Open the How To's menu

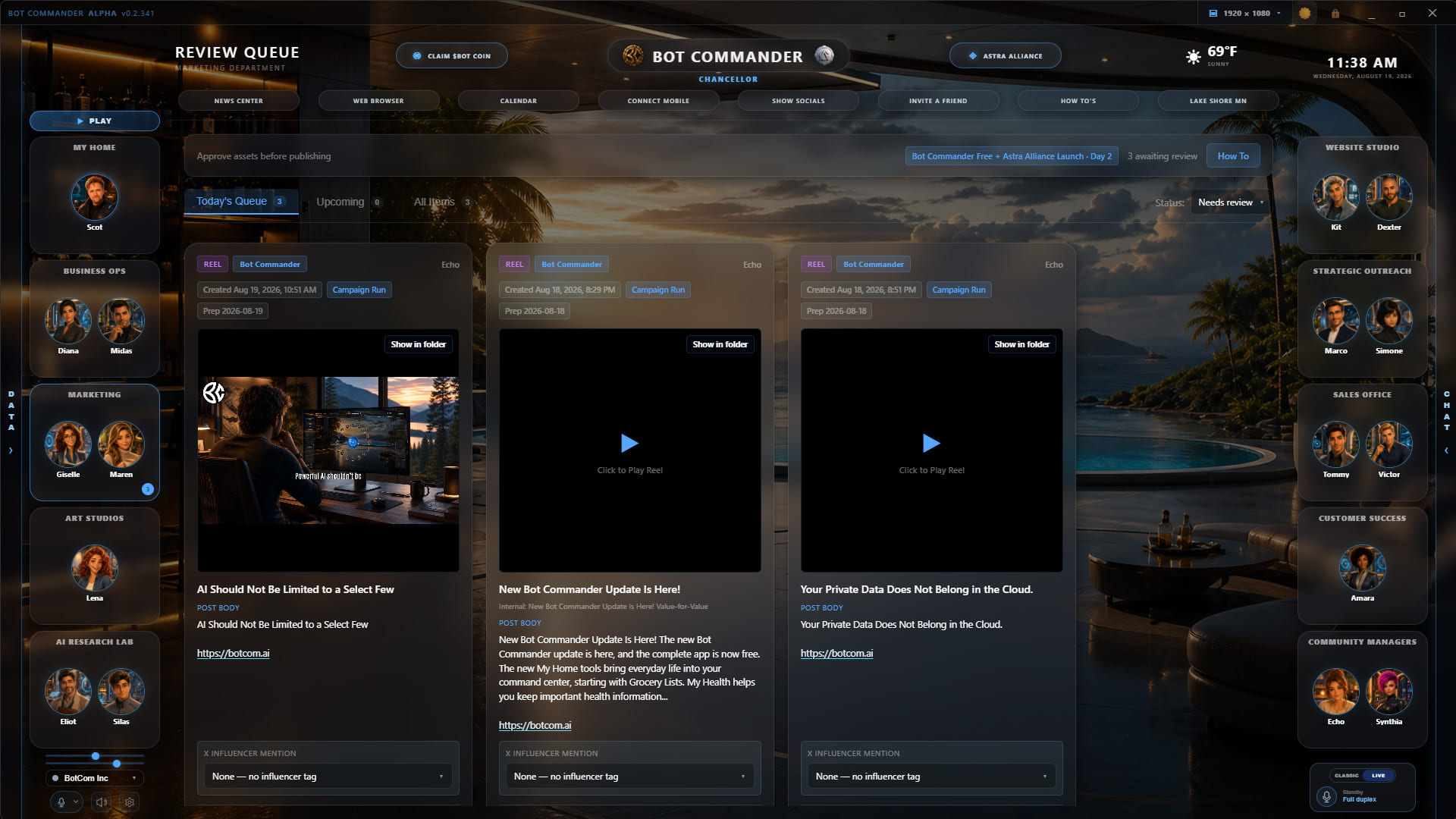1078,100
